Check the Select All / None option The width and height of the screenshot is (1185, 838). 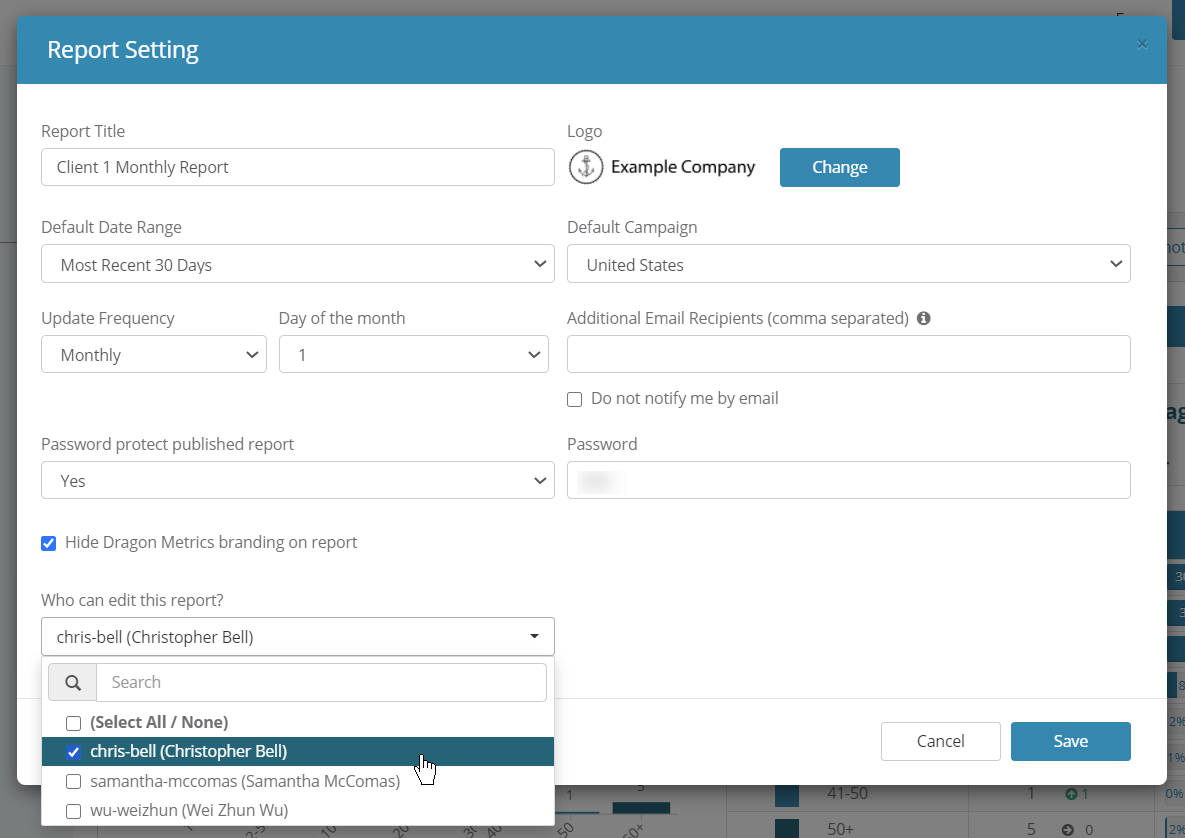click(73, 722)
